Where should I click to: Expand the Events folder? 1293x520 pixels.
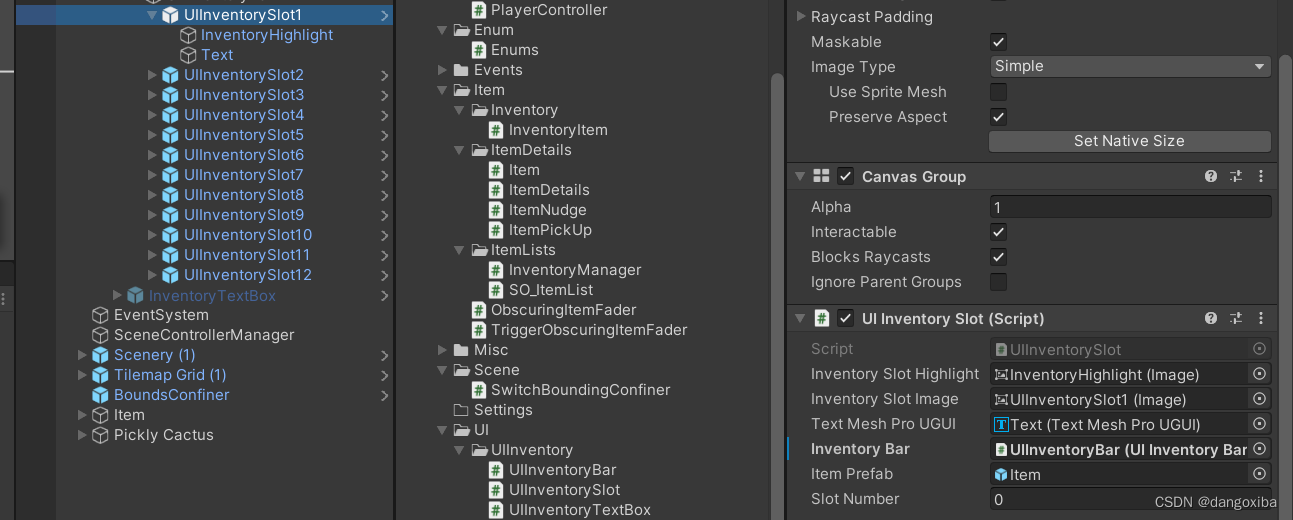click(x=443, y=70)
